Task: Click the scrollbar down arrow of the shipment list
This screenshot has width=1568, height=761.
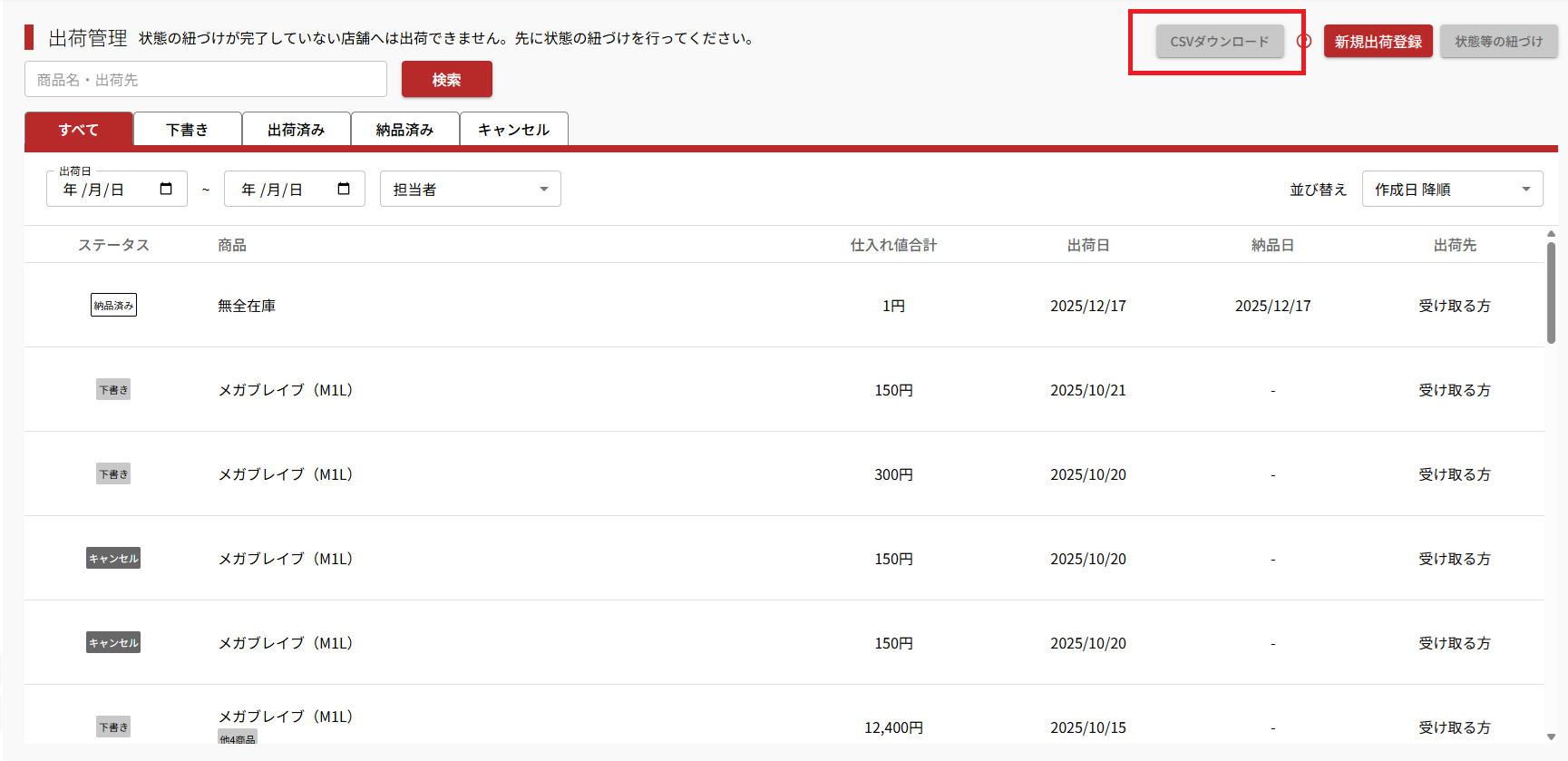Action: click(x=1551, y=737)
